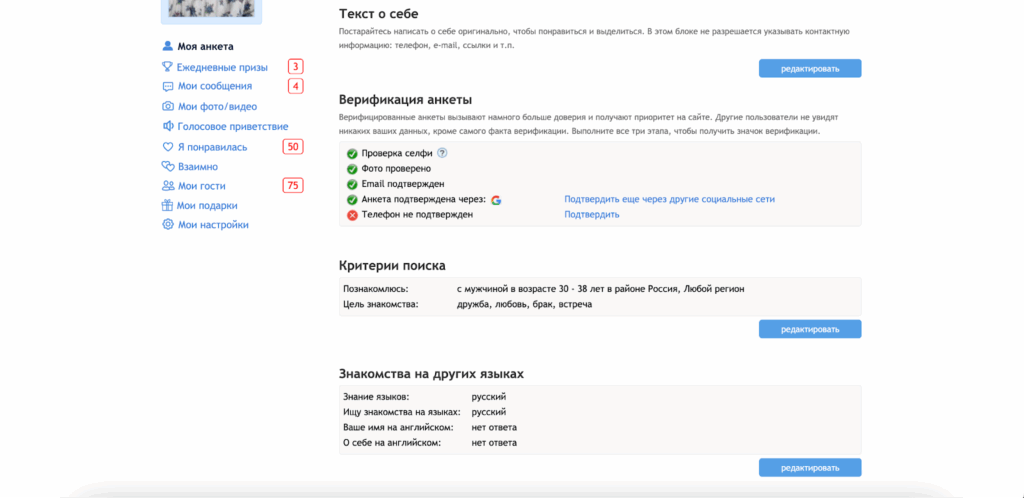
Task: Click редактировать under Текст о себе
Action: [809, 69]
